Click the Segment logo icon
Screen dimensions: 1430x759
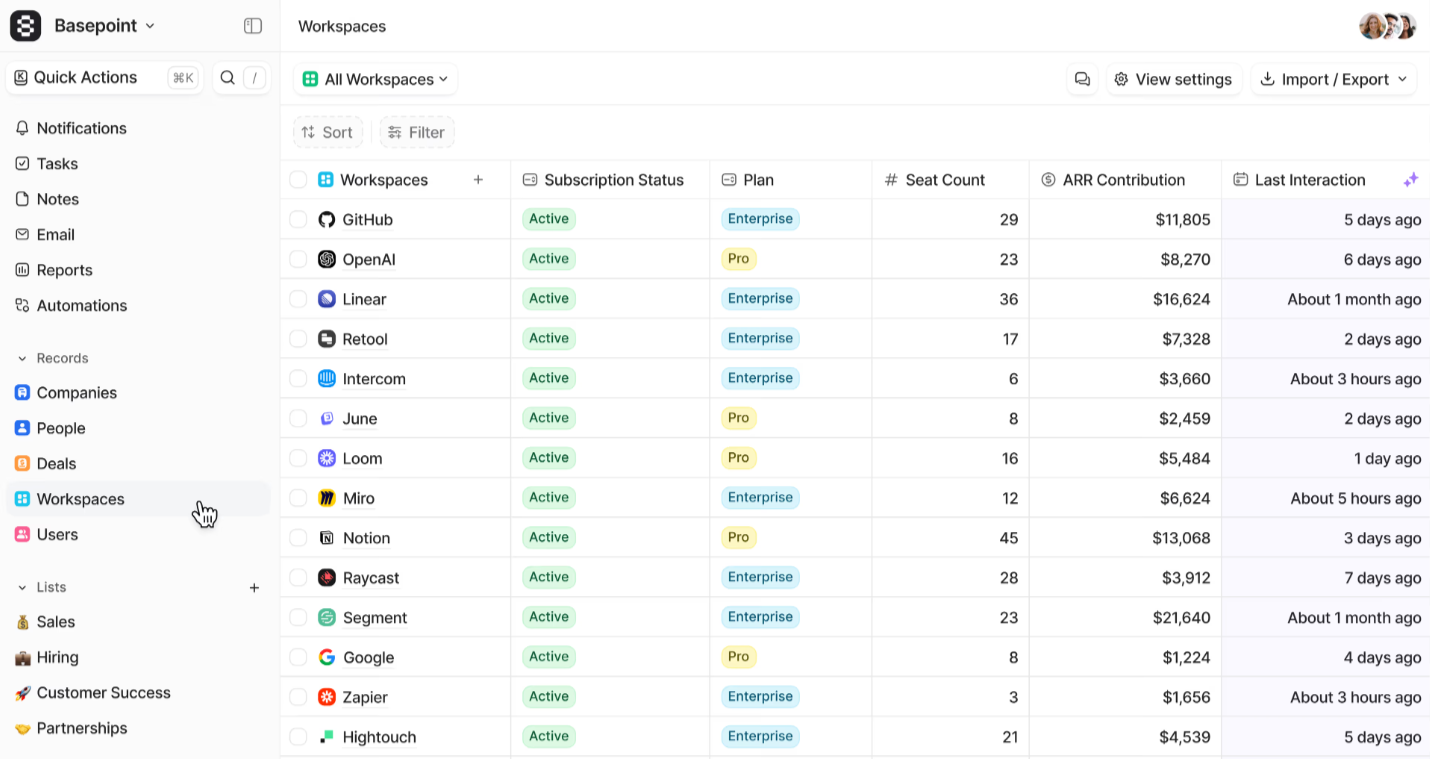tap(327, 618)
